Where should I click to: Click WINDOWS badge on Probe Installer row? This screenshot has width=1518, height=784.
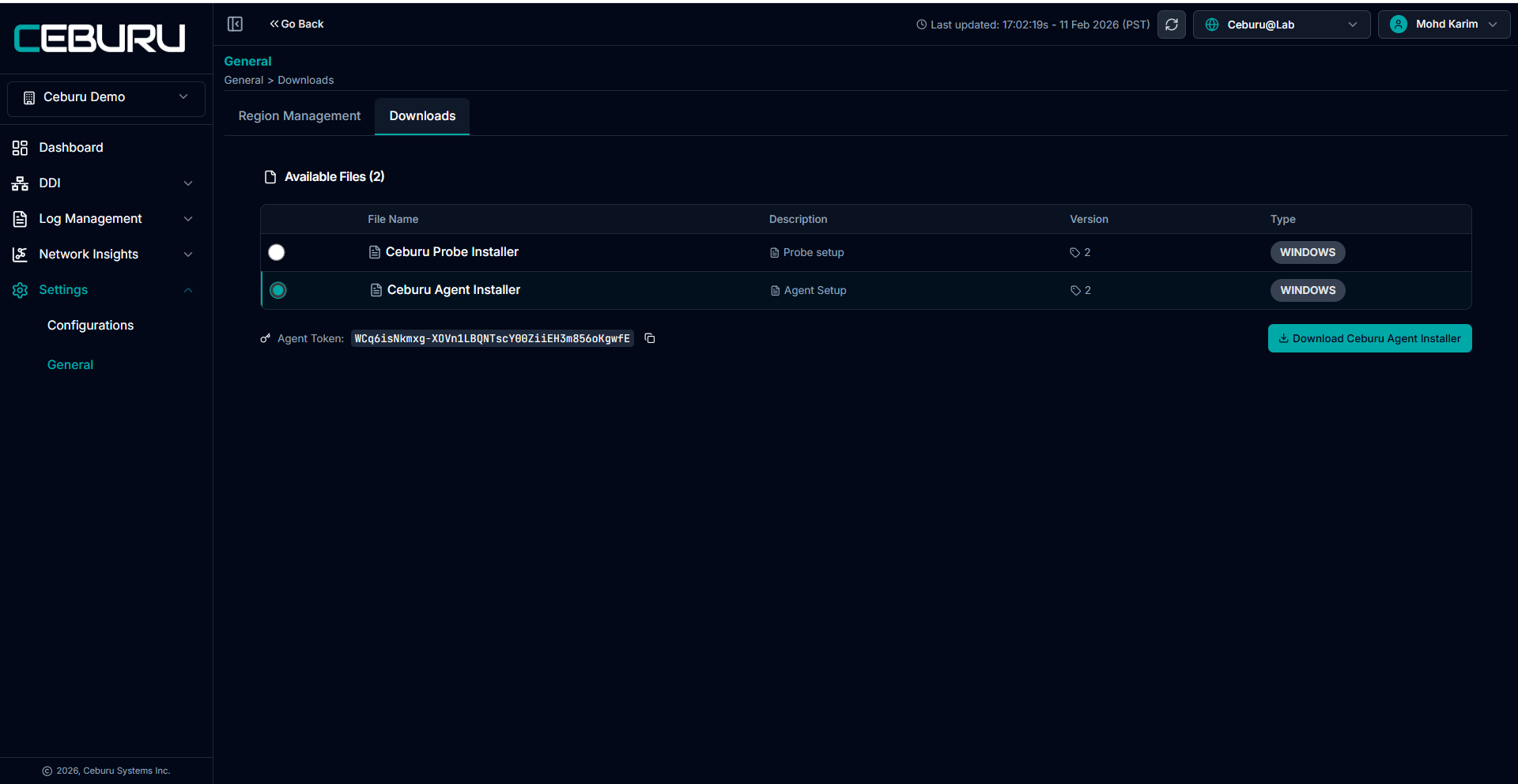[x=1308, y=252]
